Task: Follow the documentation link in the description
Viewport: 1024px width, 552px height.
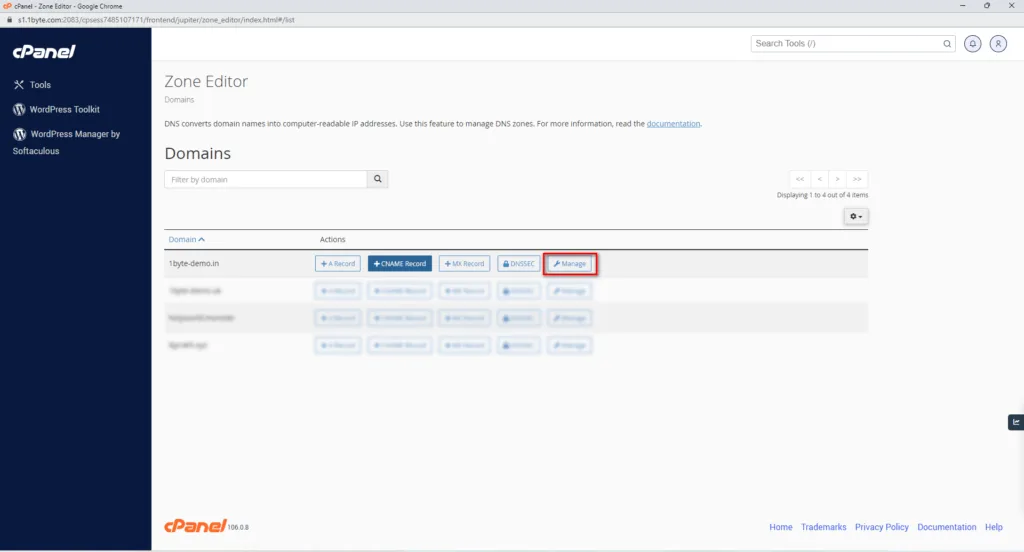Action: pyautogui.click(x=673, y=123)
